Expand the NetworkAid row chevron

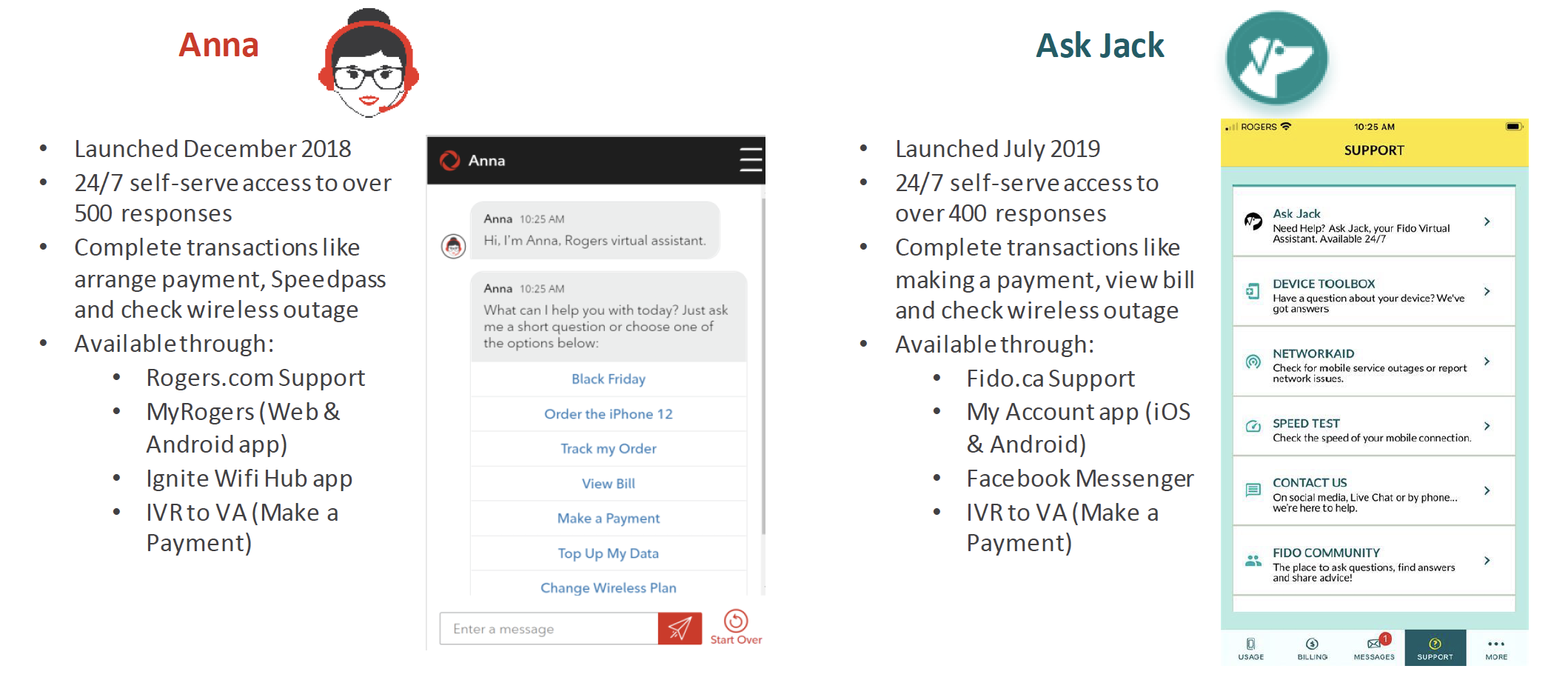[1487, 361]
